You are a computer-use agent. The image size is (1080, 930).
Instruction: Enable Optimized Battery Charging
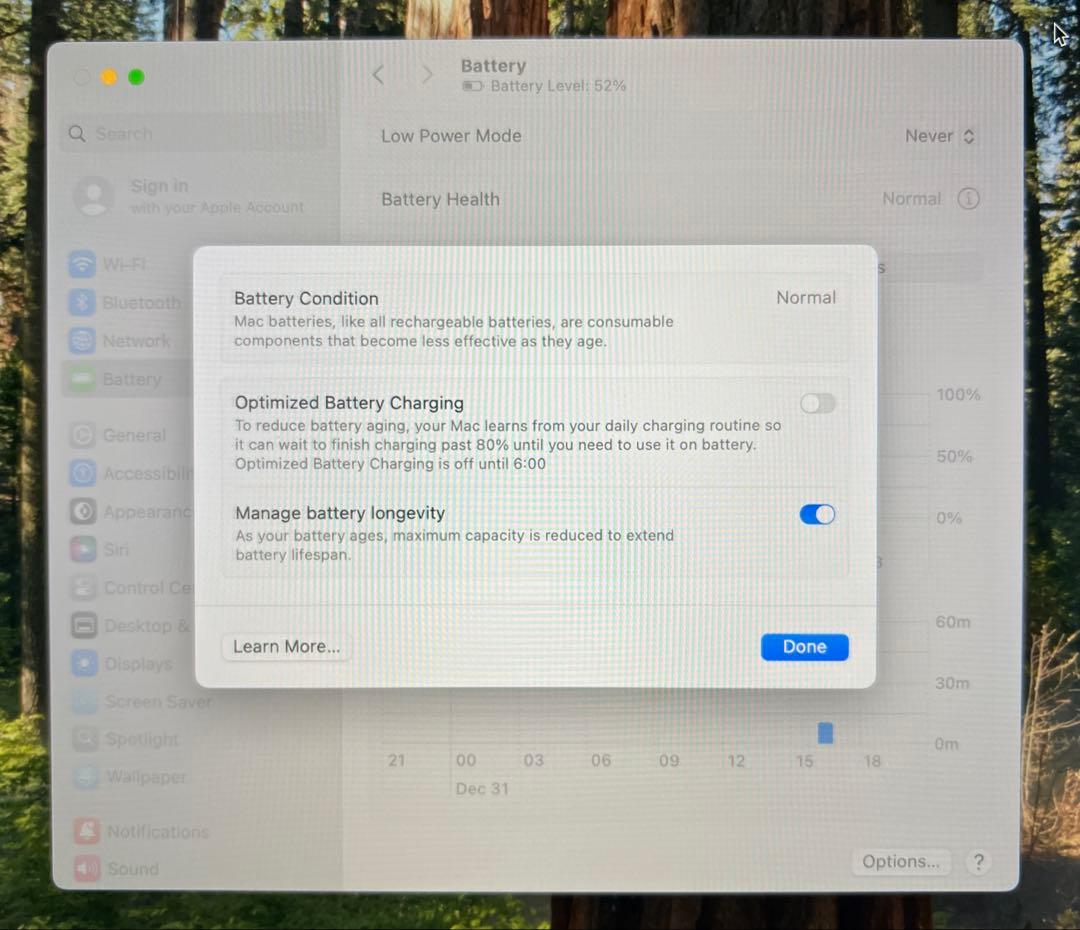pyautogui.click(x=817, y=403)
